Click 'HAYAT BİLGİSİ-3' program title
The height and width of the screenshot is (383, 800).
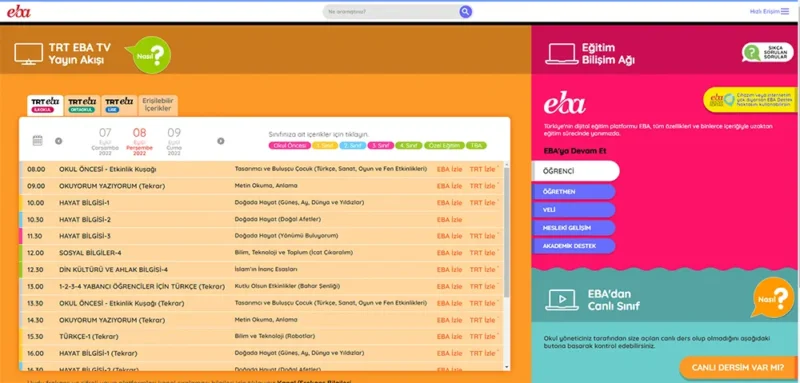85,236
